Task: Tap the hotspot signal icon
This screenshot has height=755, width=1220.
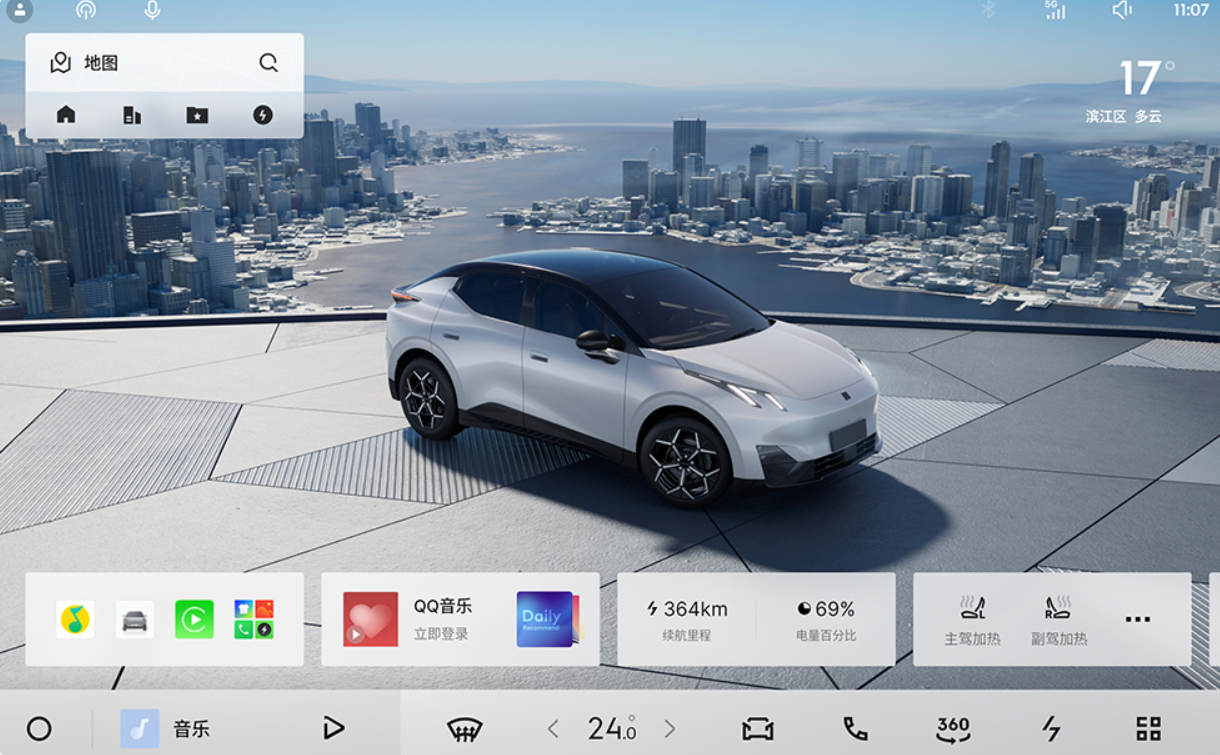Action: point(86,10)
